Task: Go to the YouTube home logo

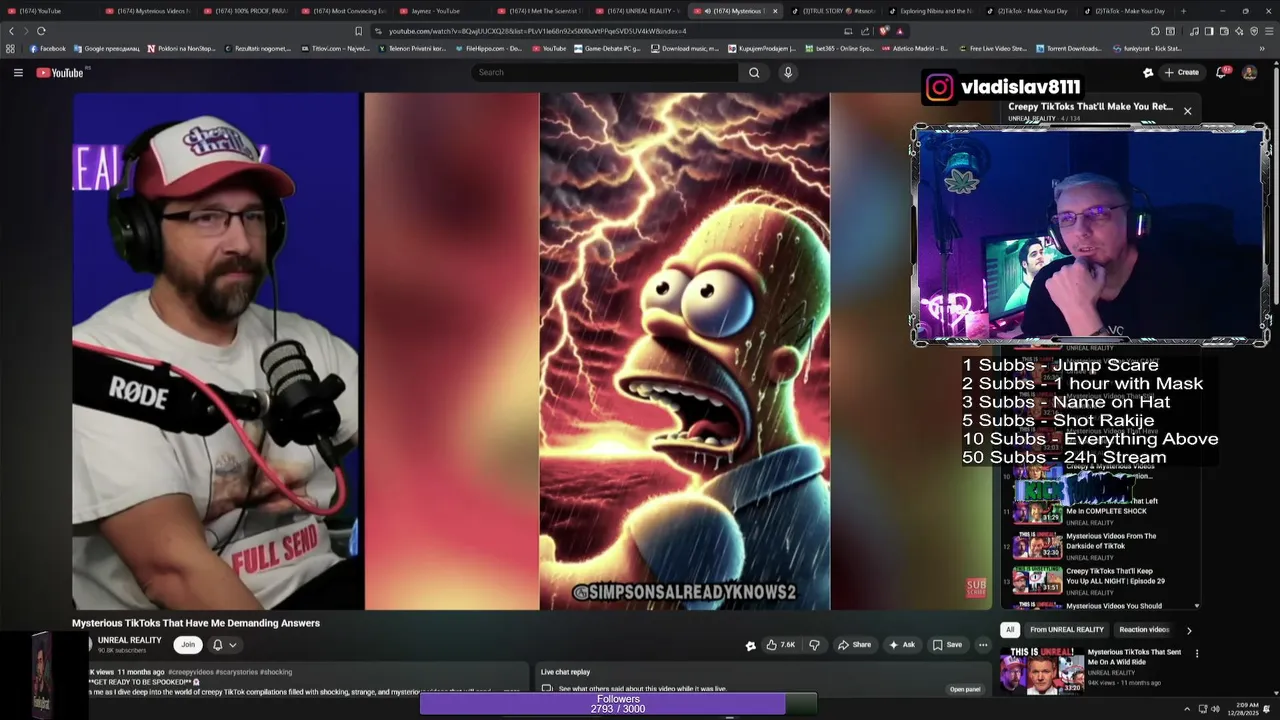Action: 60,72
